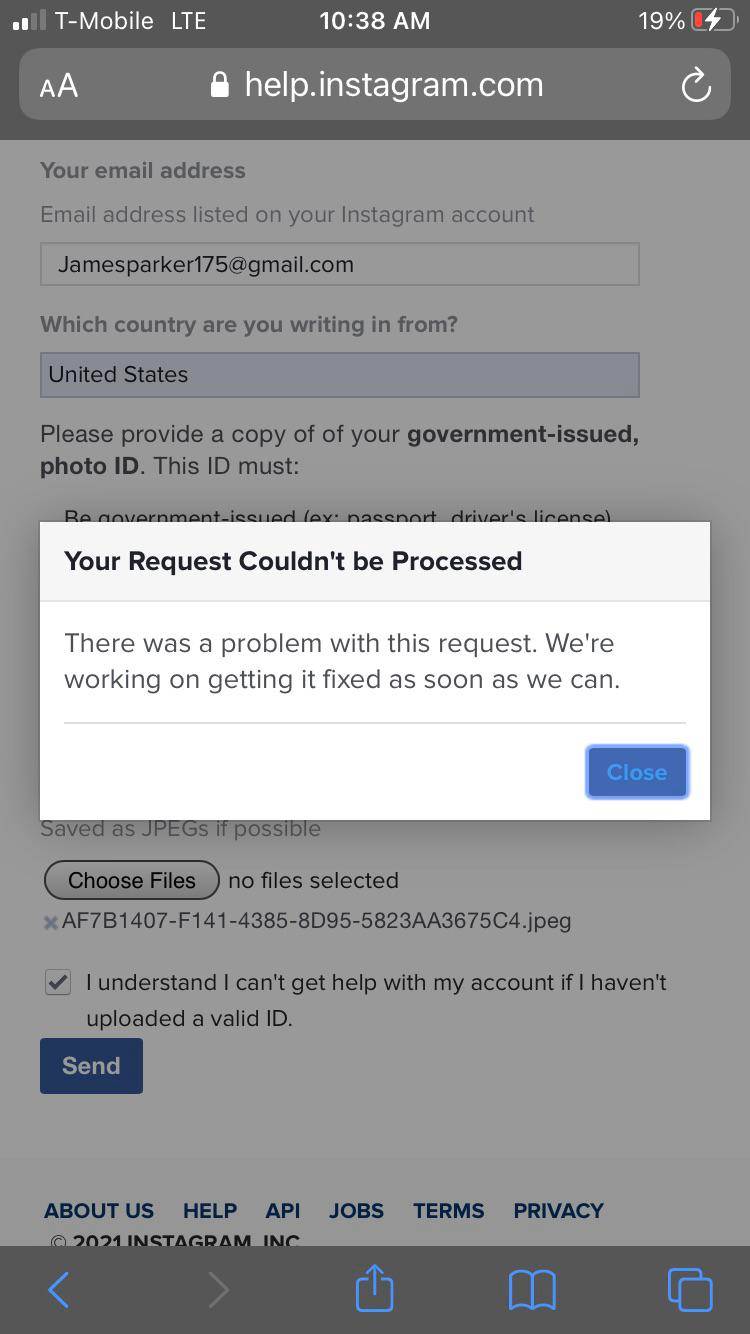Tap the grayed-out forward navigation arrow

point(218,1289)
